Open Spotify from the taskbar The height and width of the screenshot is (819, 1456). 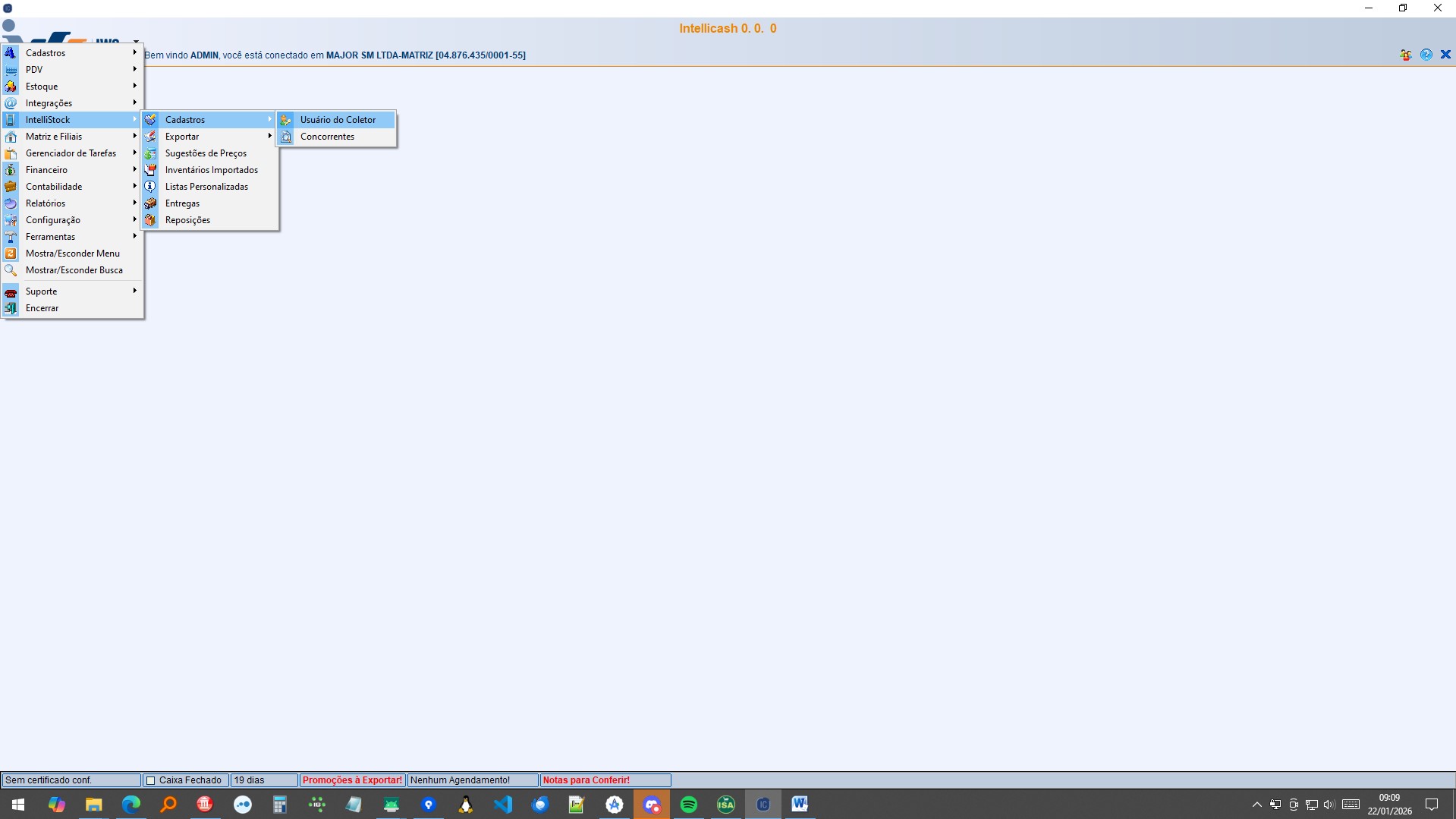688,805
